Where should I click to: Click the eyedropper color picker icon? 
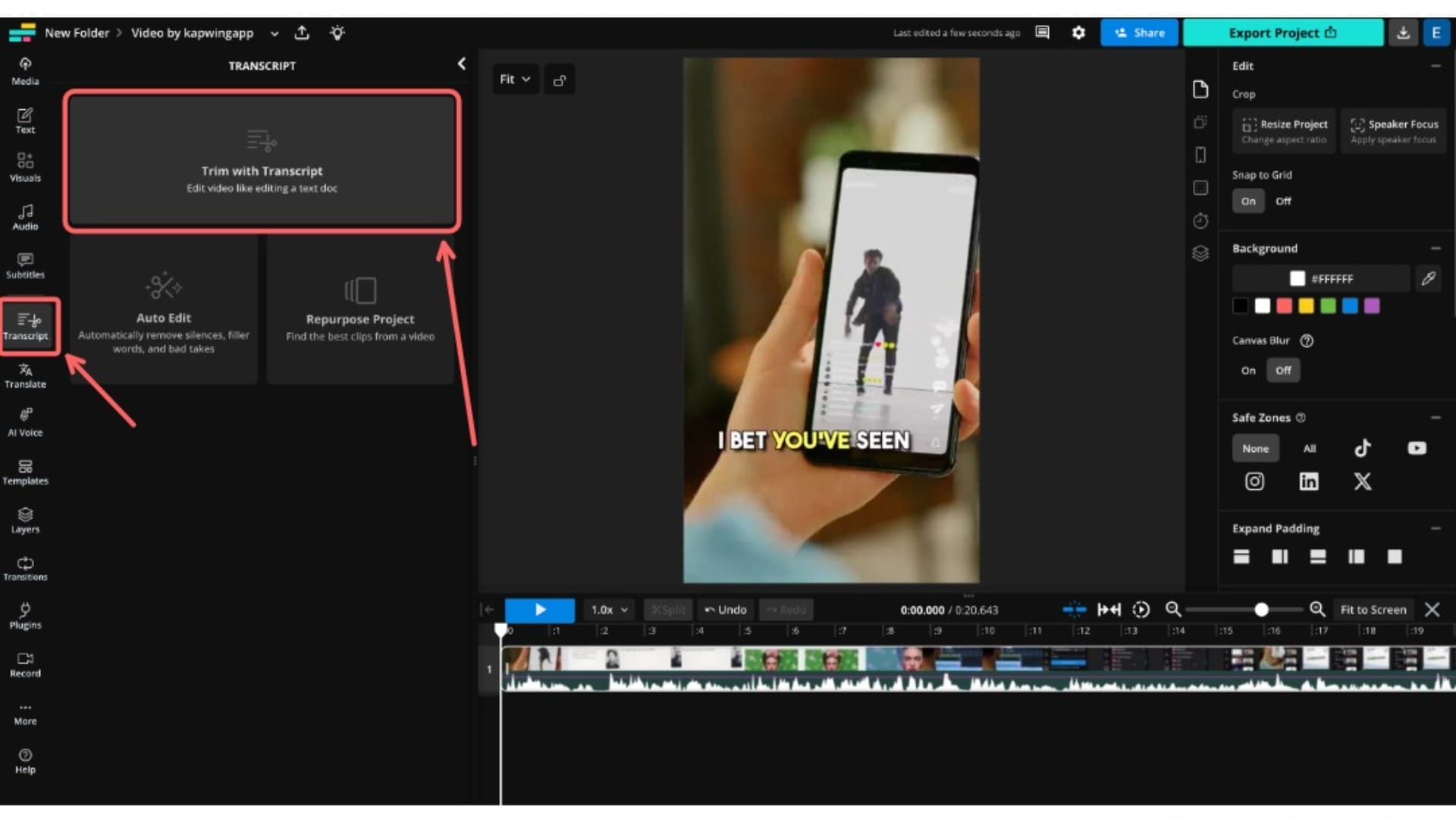tap(1428, 278)
